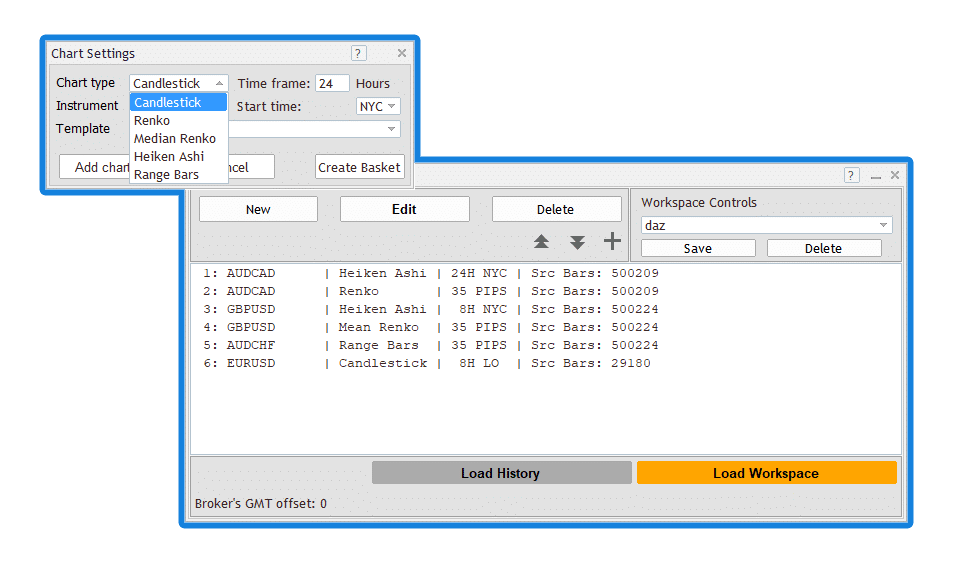The width and height of the screenshot is (957, 584).
Task: Open the Template dropdown
Action: (x=390, y=129)
